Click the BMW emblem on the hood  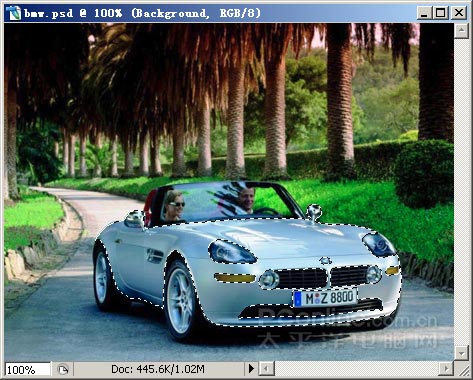pyautogui.click(x=324, y=260)
